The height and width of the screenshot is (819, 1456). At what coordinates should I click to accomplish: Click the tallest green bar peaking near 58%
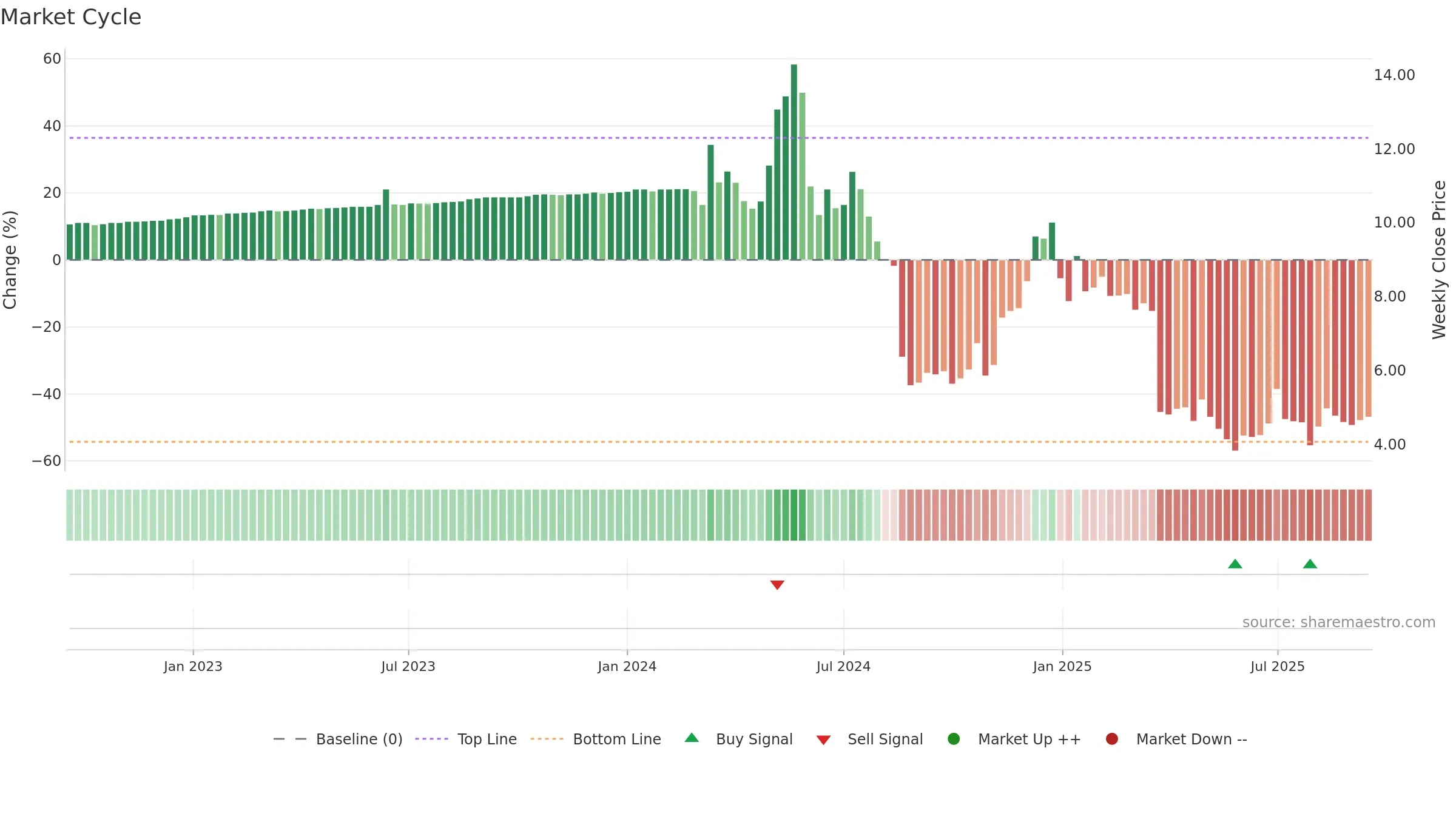pyautogui.click(x=794, y=162)
